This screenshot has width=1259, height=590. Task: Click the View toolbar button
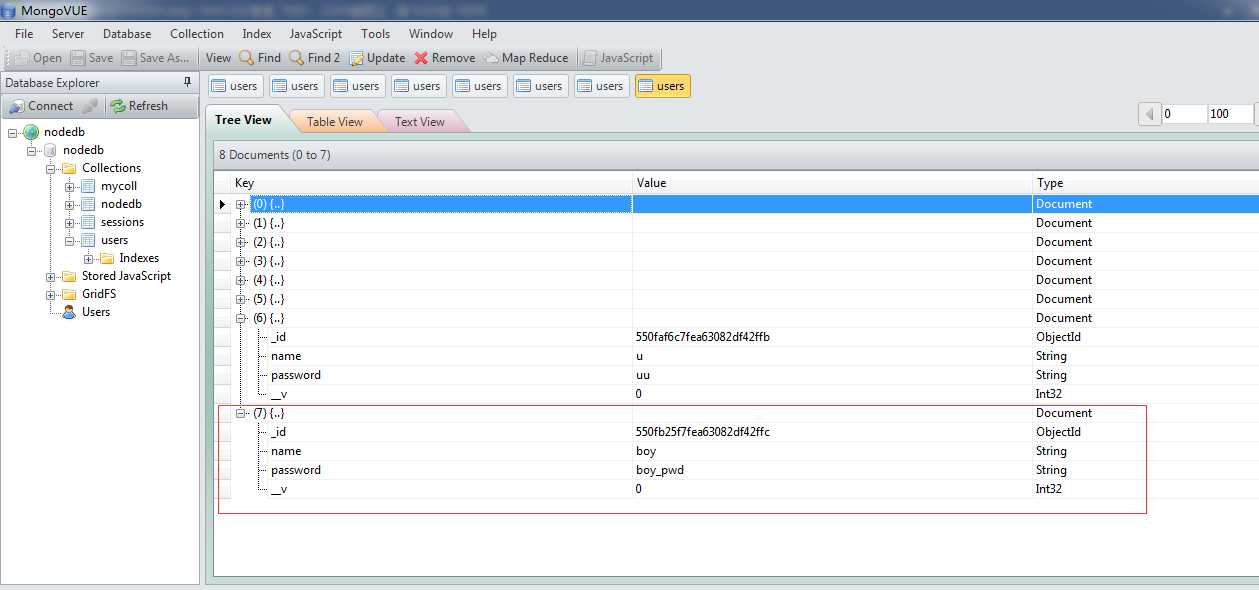pyautogui.click(x=219, y=58)
